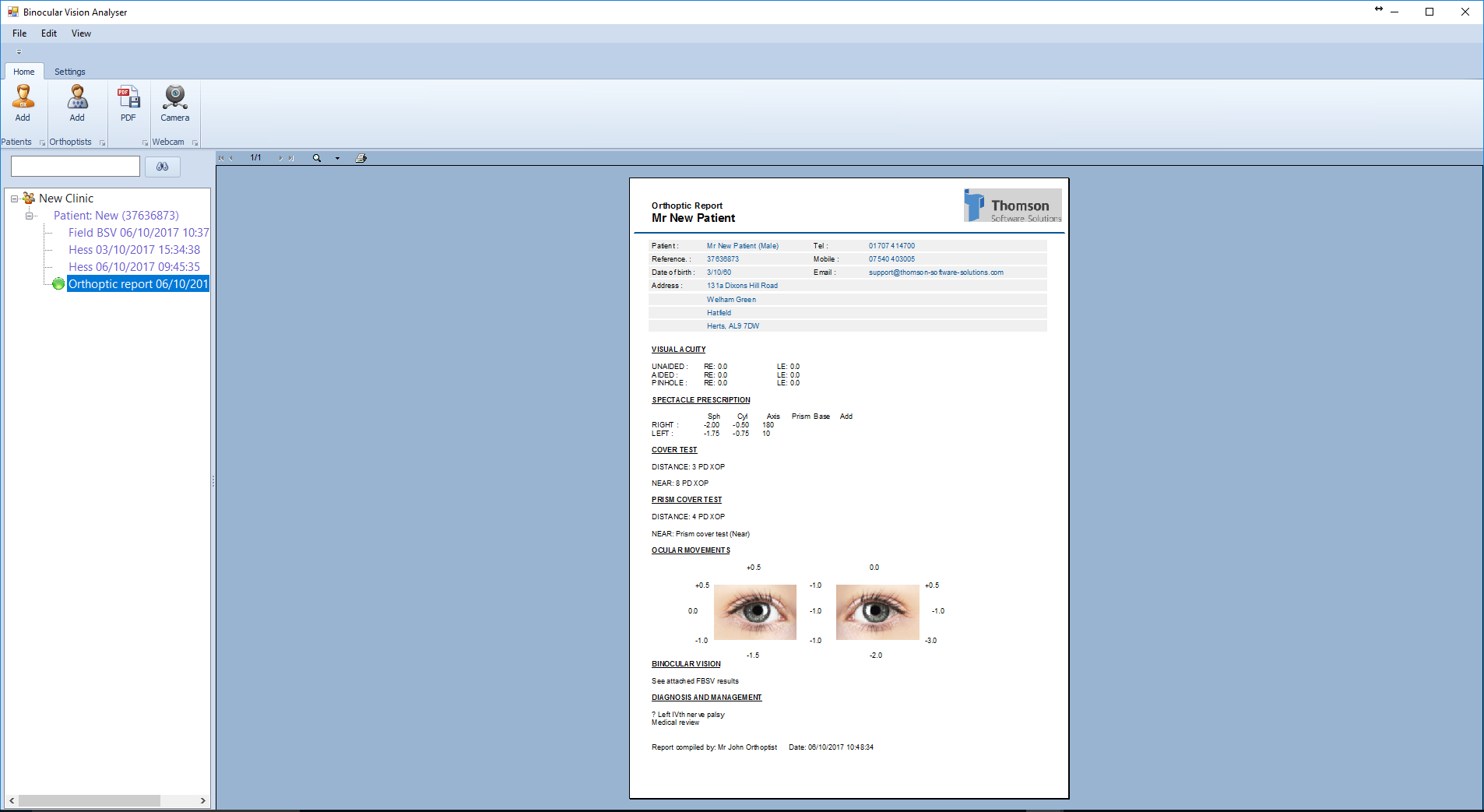
Task: Select the Field BSV 06/10/2017 entry
Action: [x=138, y=233]
